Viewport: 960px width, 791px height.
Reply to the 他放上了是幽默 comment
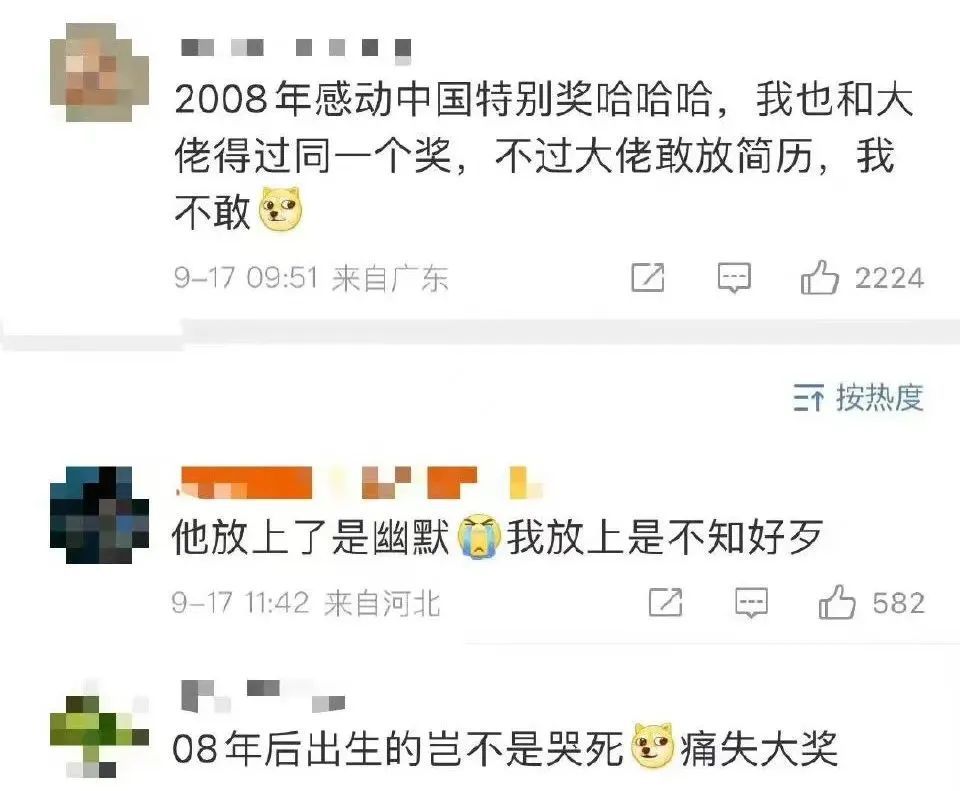click(751, 603)
